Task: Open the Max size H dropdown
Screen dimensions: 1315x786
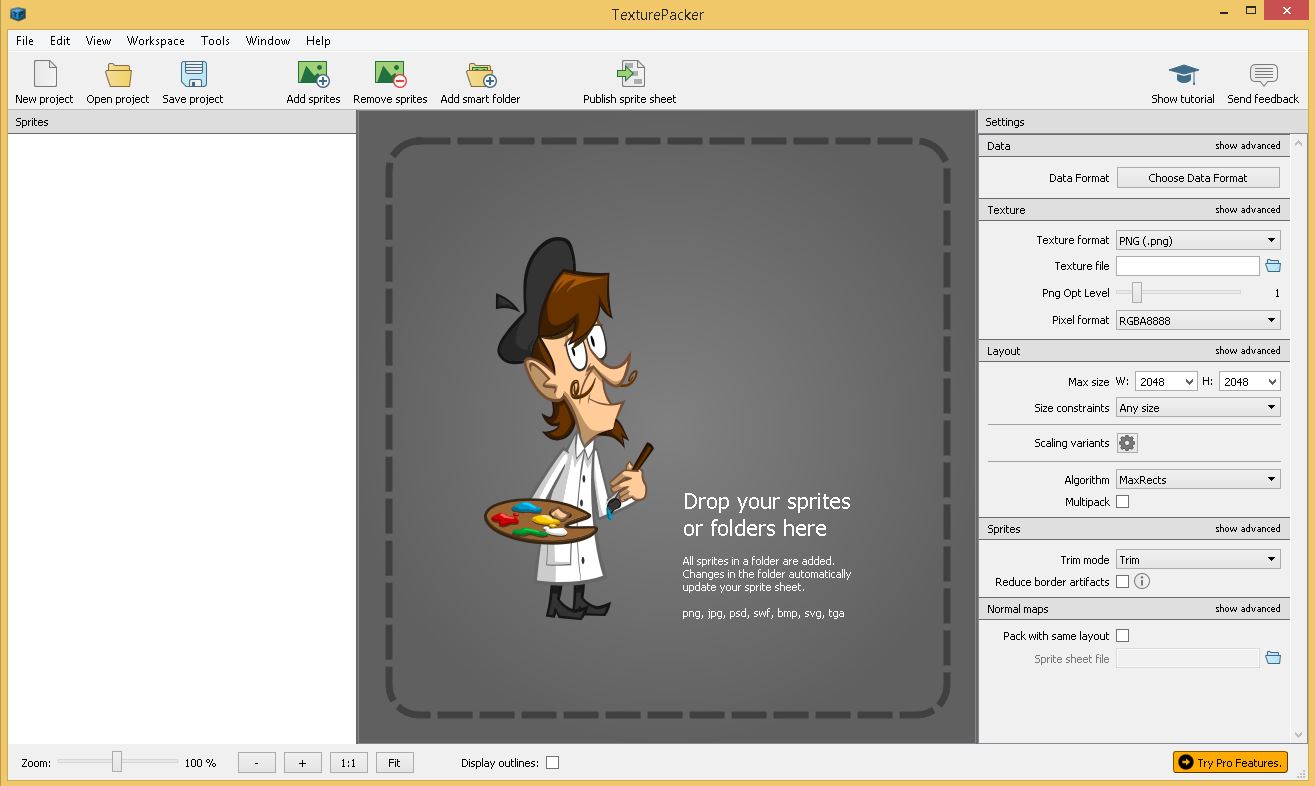Action: point(1250,381)
